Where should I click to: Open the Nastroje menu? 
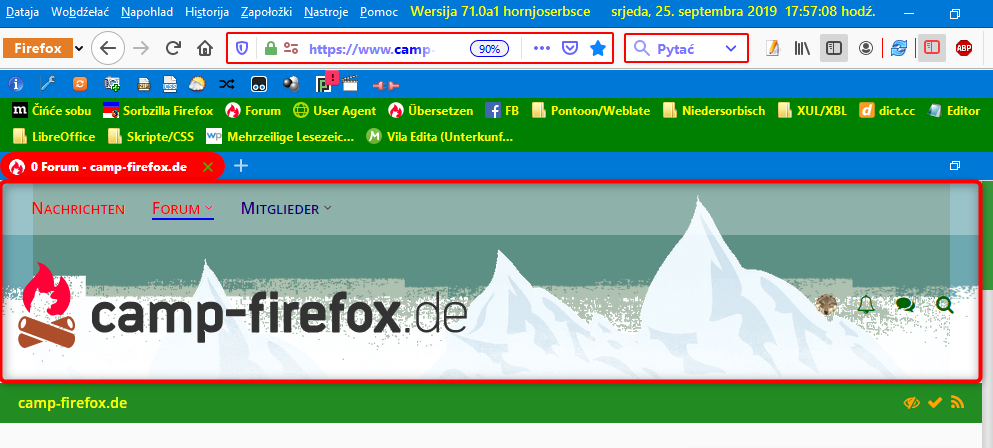(x=326, y=12)
